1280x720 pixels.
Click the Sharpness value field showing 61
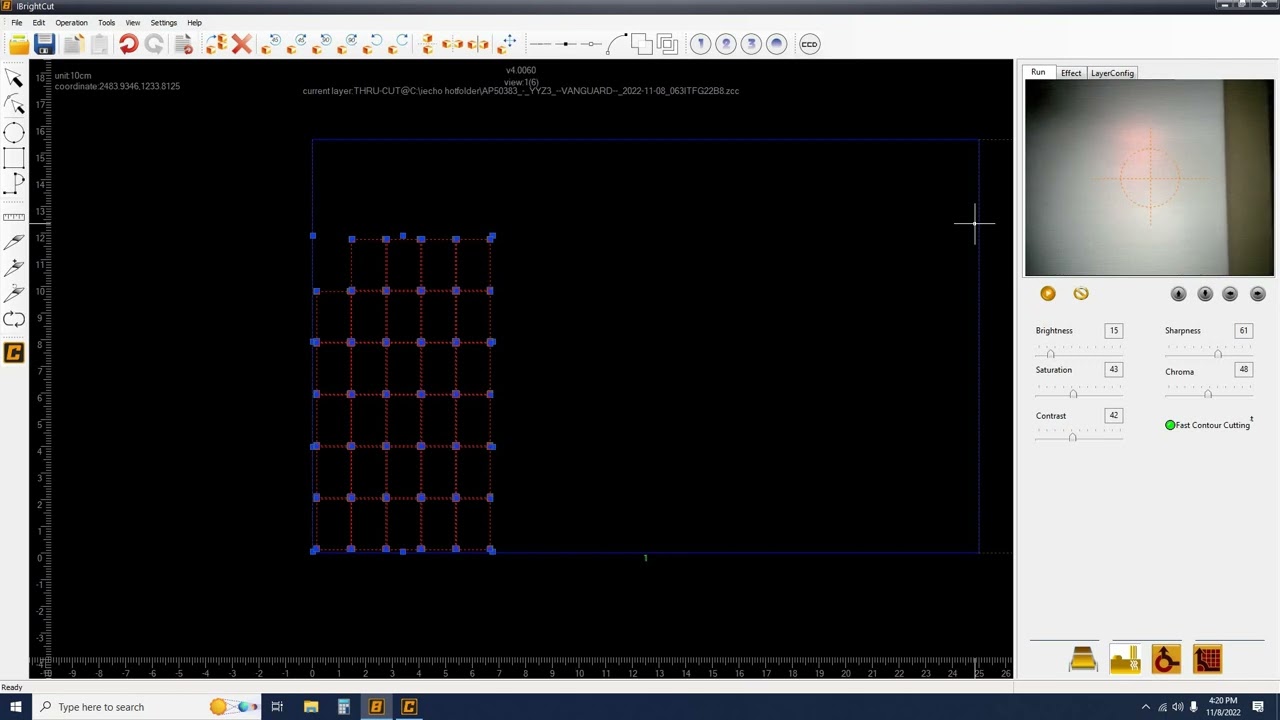[x=1243, y=331]
